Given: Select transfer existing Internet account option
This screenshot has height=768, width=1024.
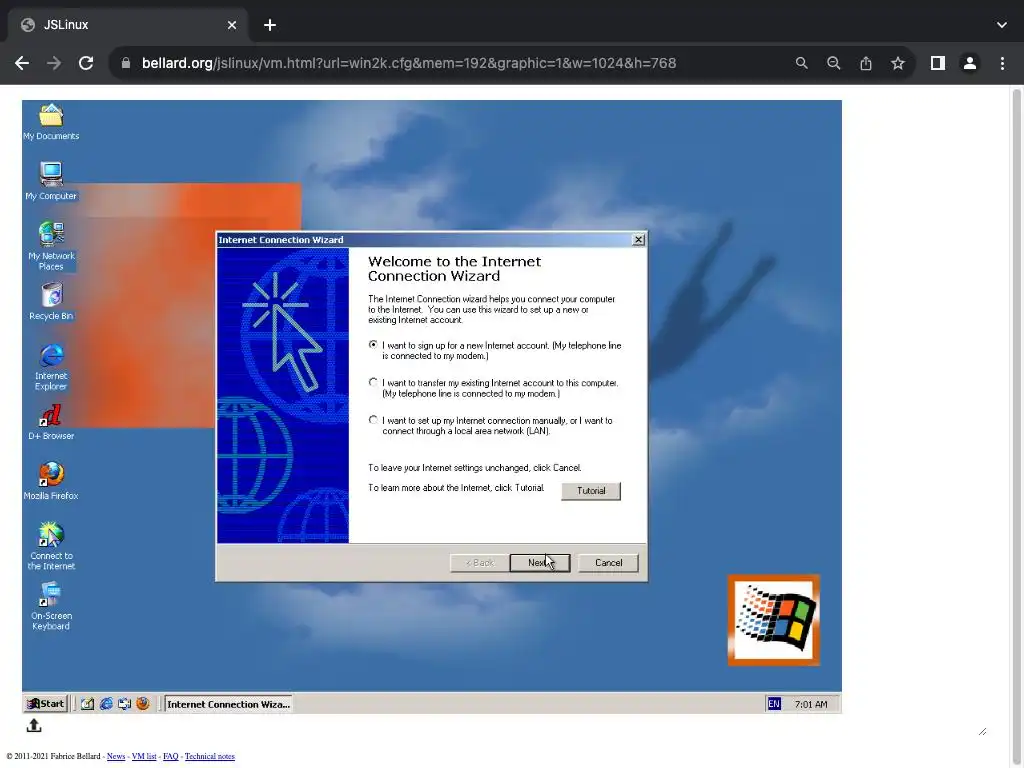Looking at the screenshot, I should click(373, 382).
